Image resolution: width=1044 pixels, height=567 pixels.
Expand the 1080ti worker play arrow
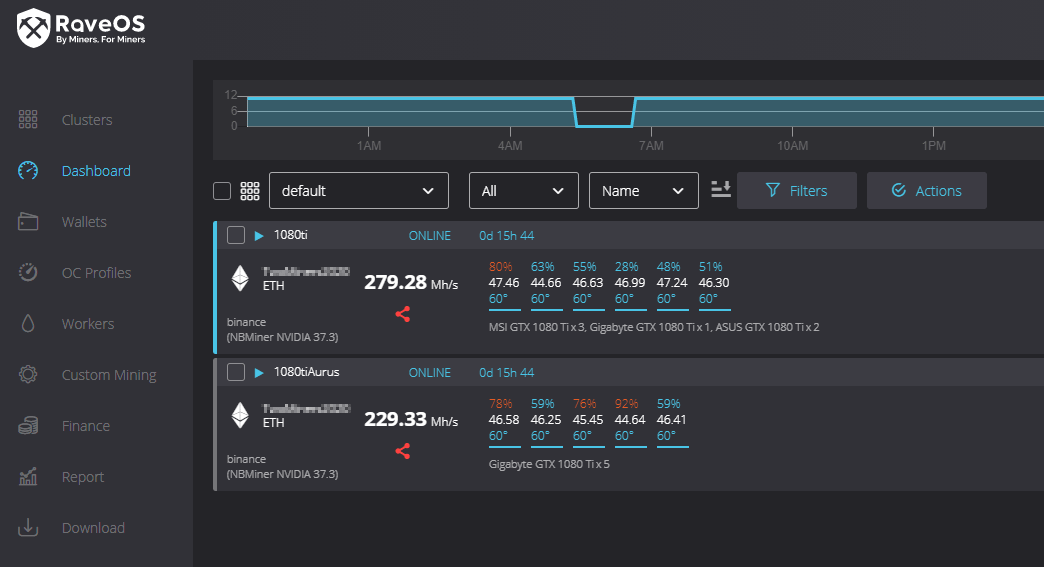(x=259, y=236)
